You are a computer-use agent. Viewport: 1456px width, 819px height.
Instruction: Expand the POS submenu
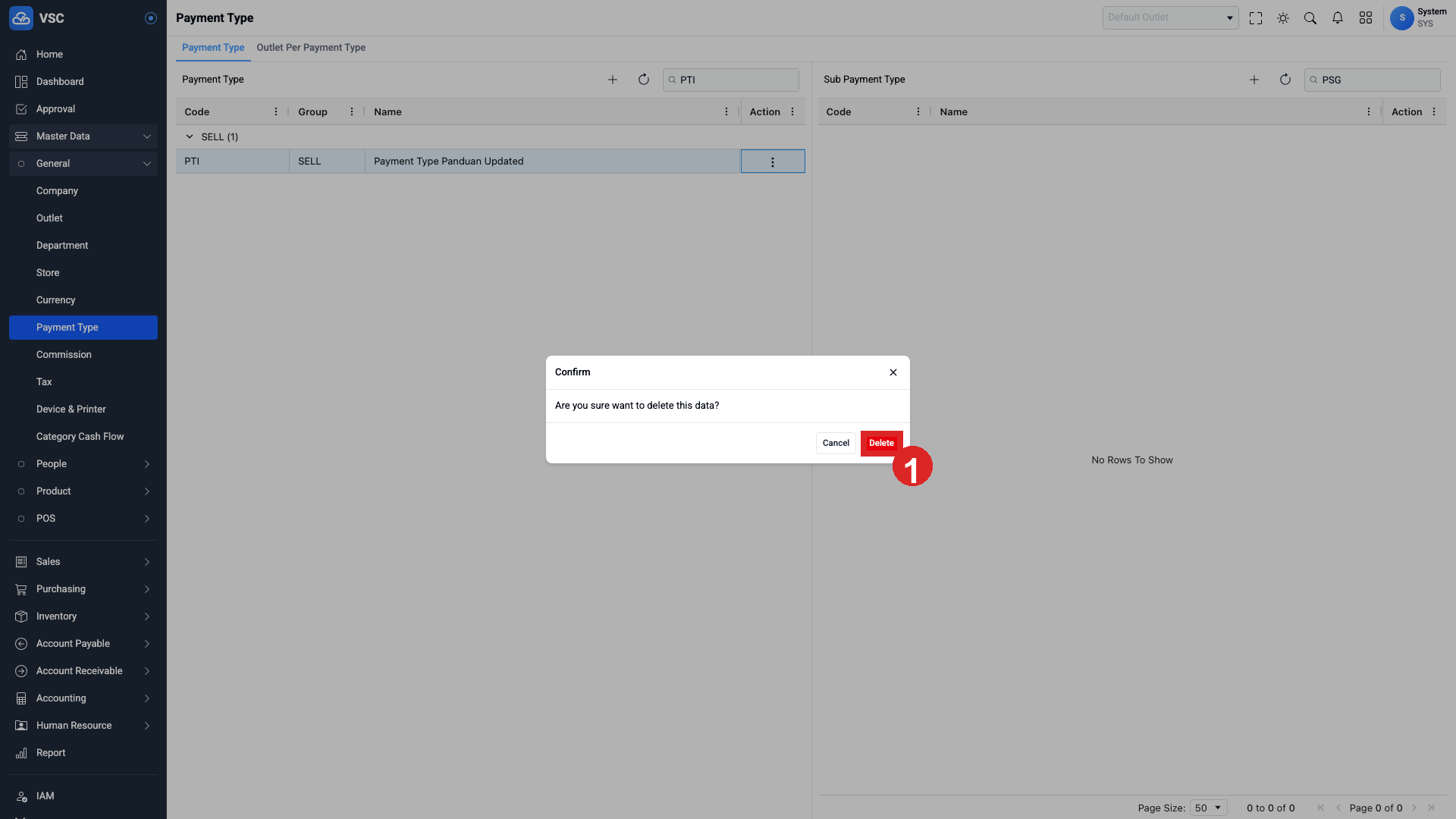83,519
